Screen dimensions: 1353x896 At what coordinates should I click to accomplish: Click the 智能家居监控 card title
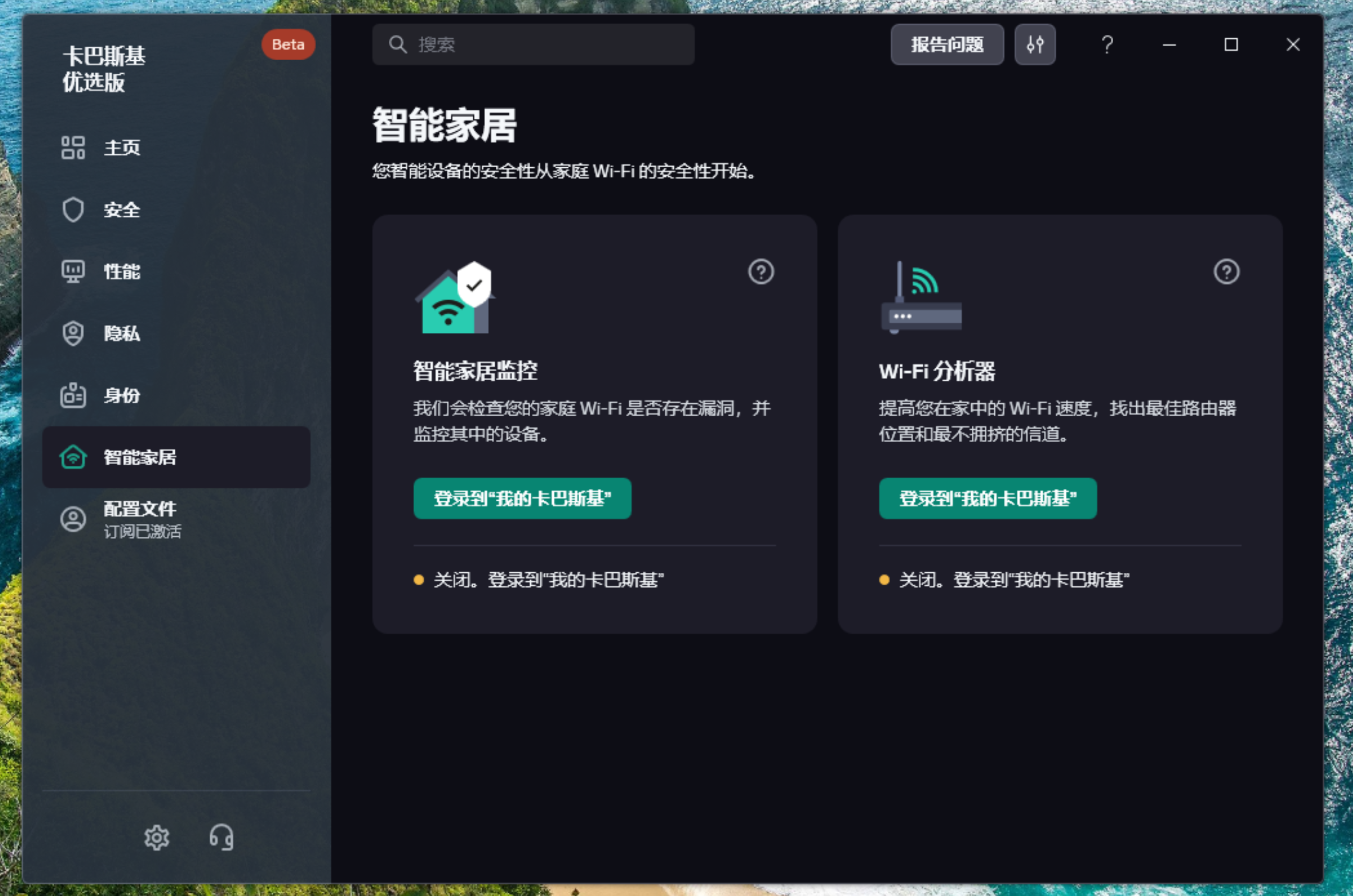pyautogui.click(x=475, y=371)
